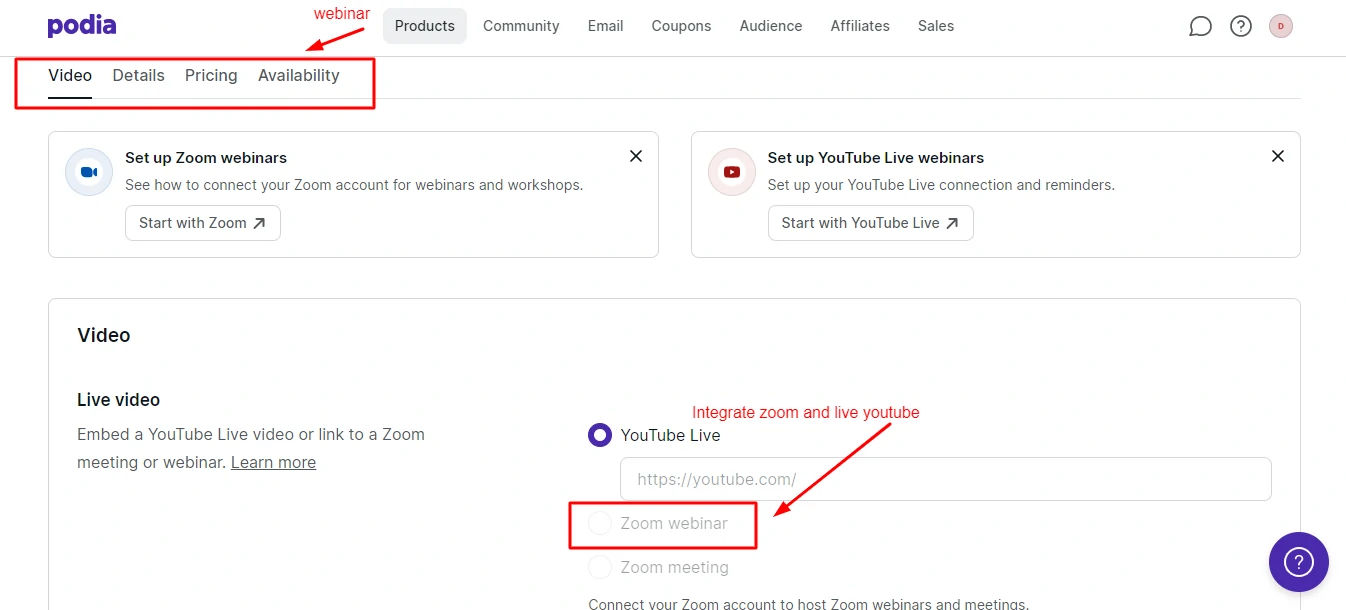The image size is (1346, 610).
Task: Open the purple floating help widget
Action: pos(1298,562)
